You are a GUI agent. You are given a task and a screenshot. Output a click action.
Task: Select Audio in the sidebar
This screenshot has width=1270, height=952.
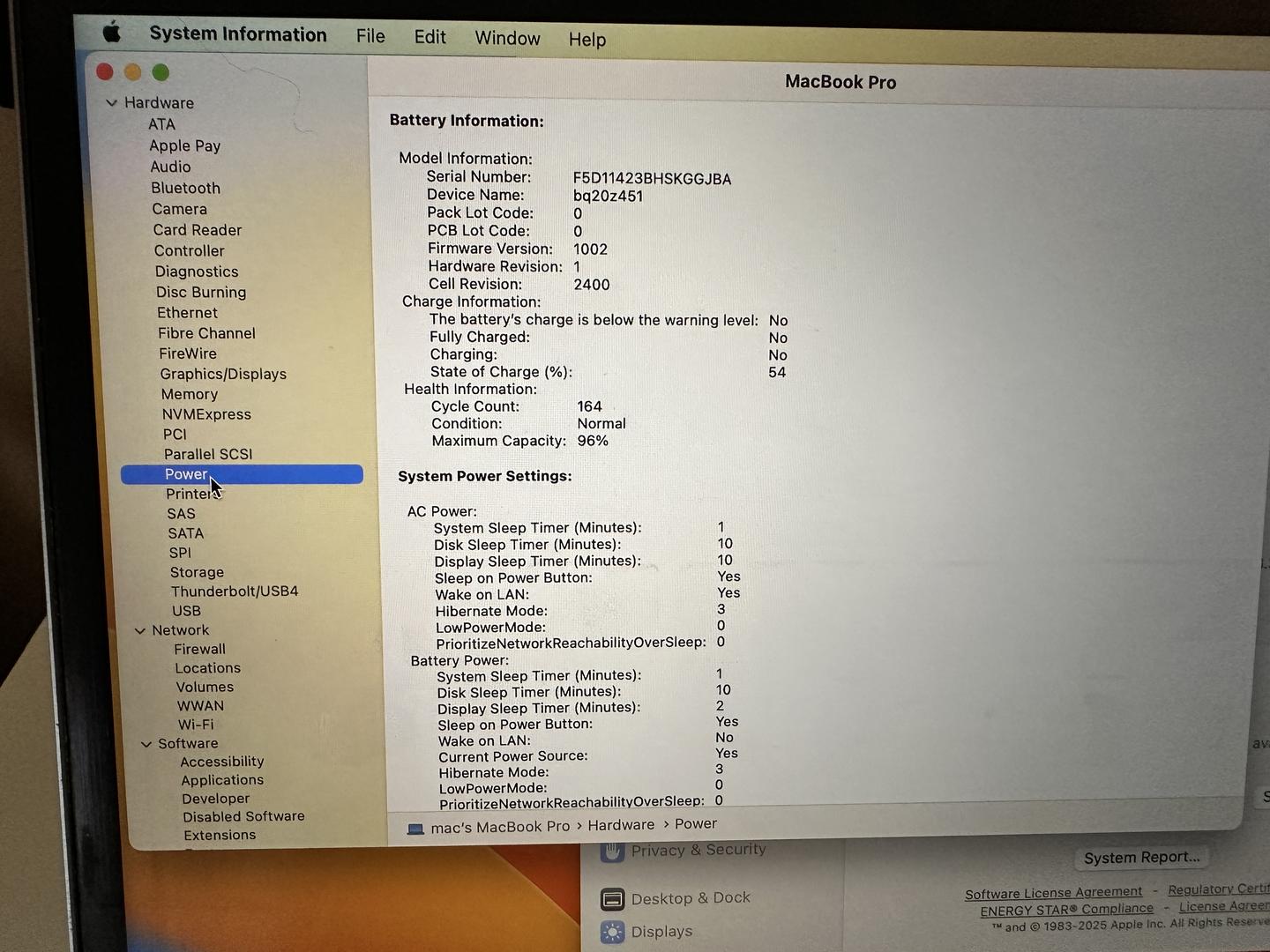coord(170,167)
